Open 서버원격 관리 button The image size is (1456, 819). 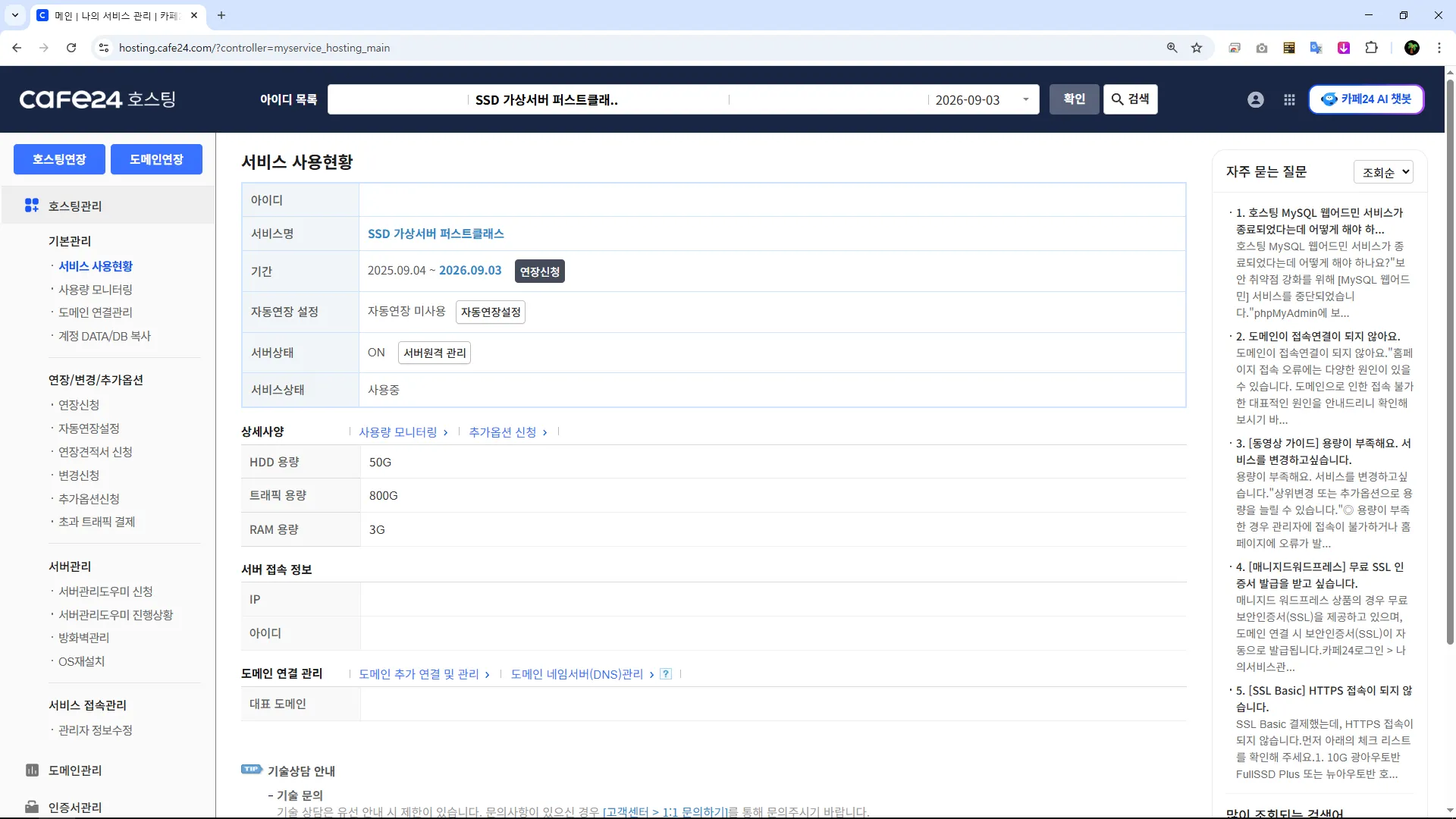[x=435, y=353]
